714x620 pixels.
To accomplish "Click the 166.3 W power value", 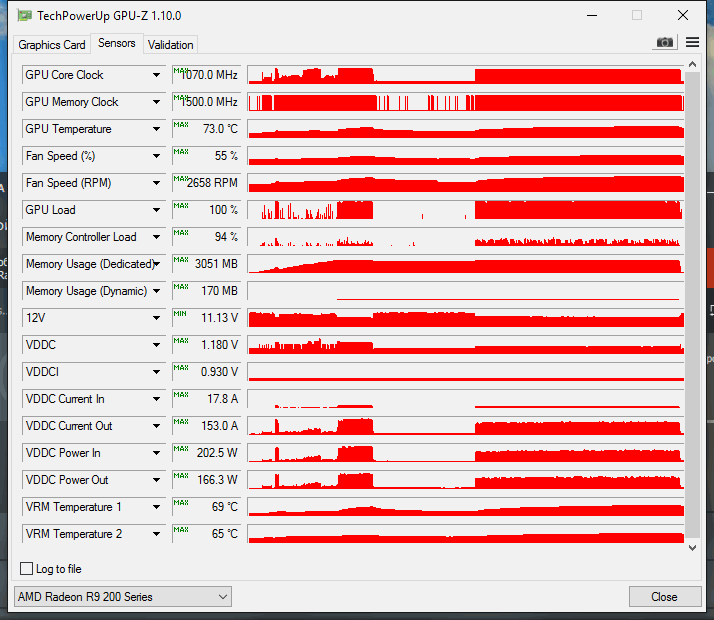I will click(x=207, y=480).
